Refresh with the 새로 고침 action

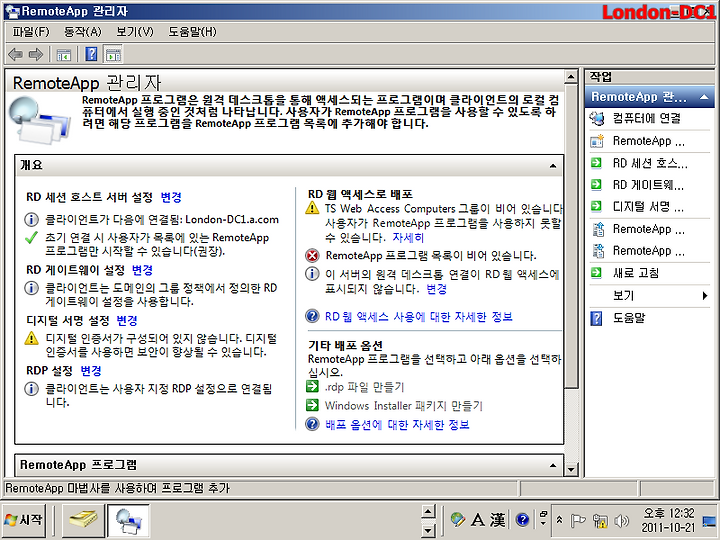point(636,273)
